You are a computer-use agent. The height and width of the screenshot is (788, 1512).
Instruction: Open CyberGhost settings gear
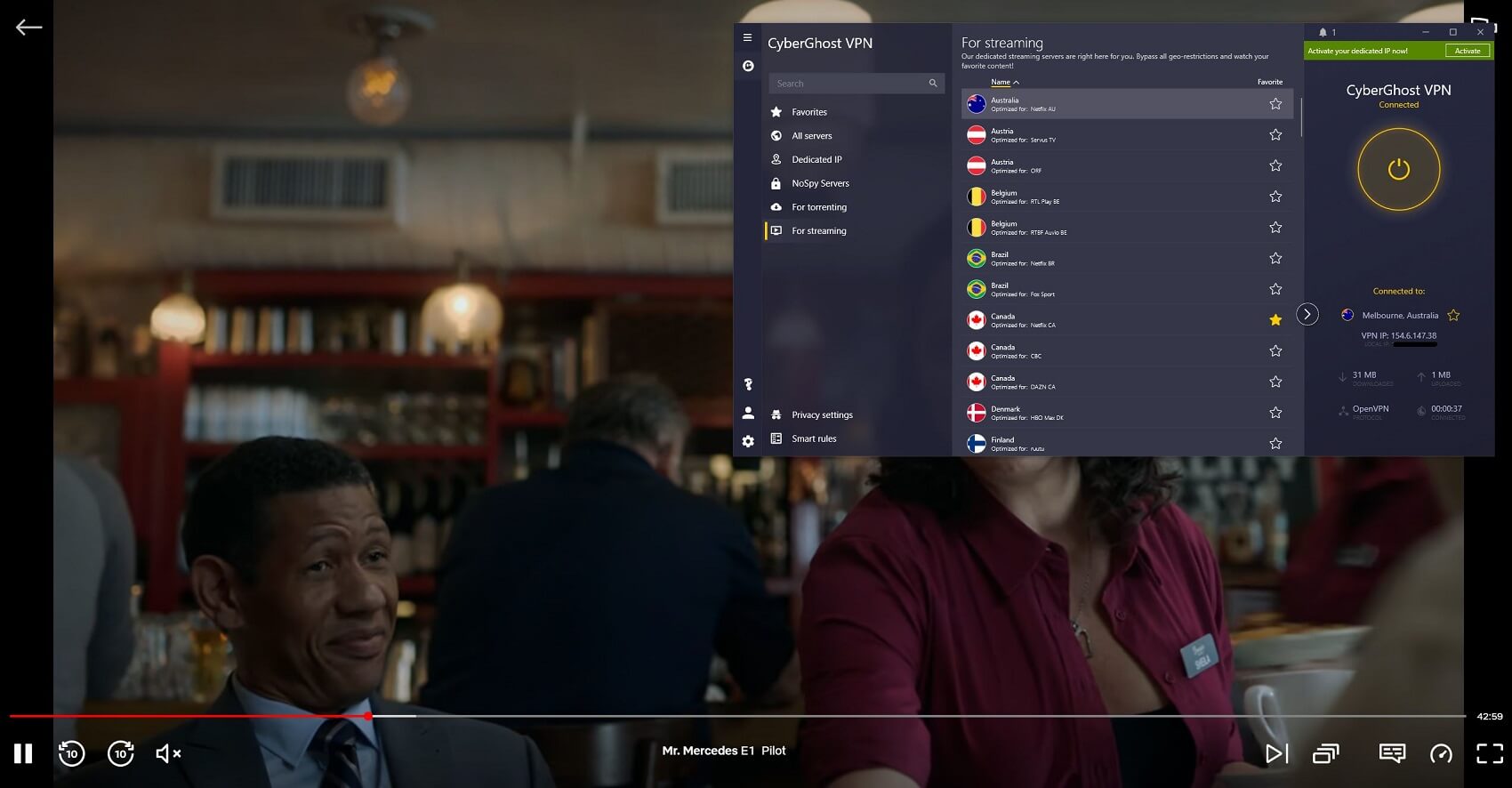pos(748,441)
